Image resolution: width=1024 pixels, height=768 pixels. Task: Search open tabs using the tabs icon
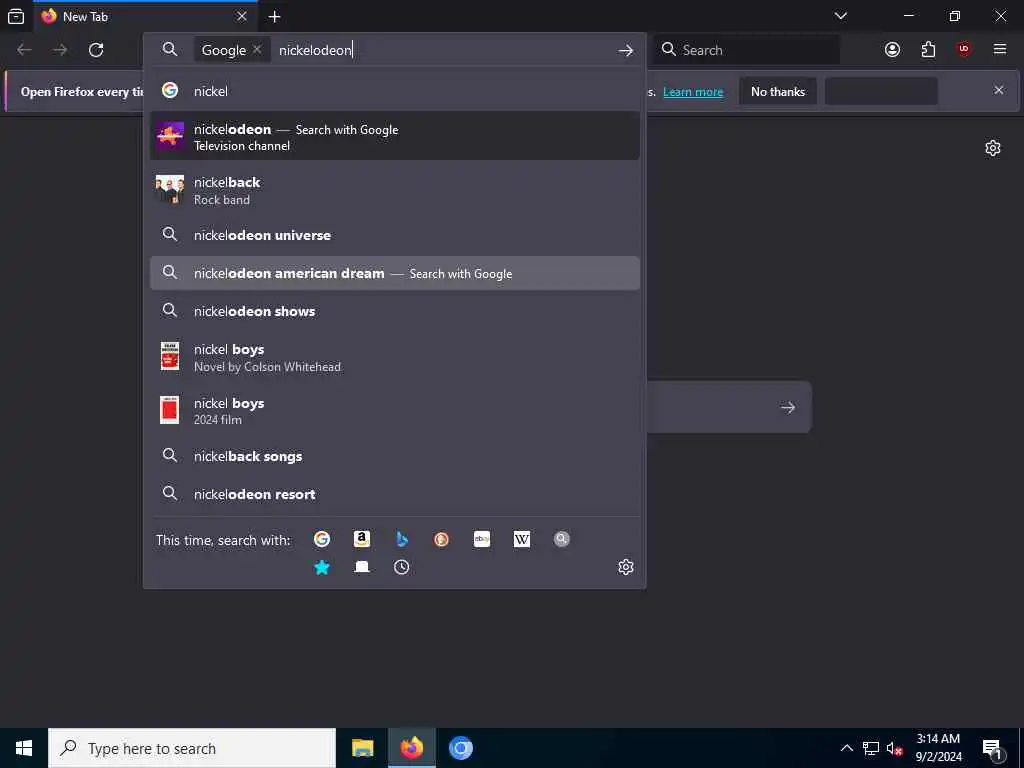[362, 567]
